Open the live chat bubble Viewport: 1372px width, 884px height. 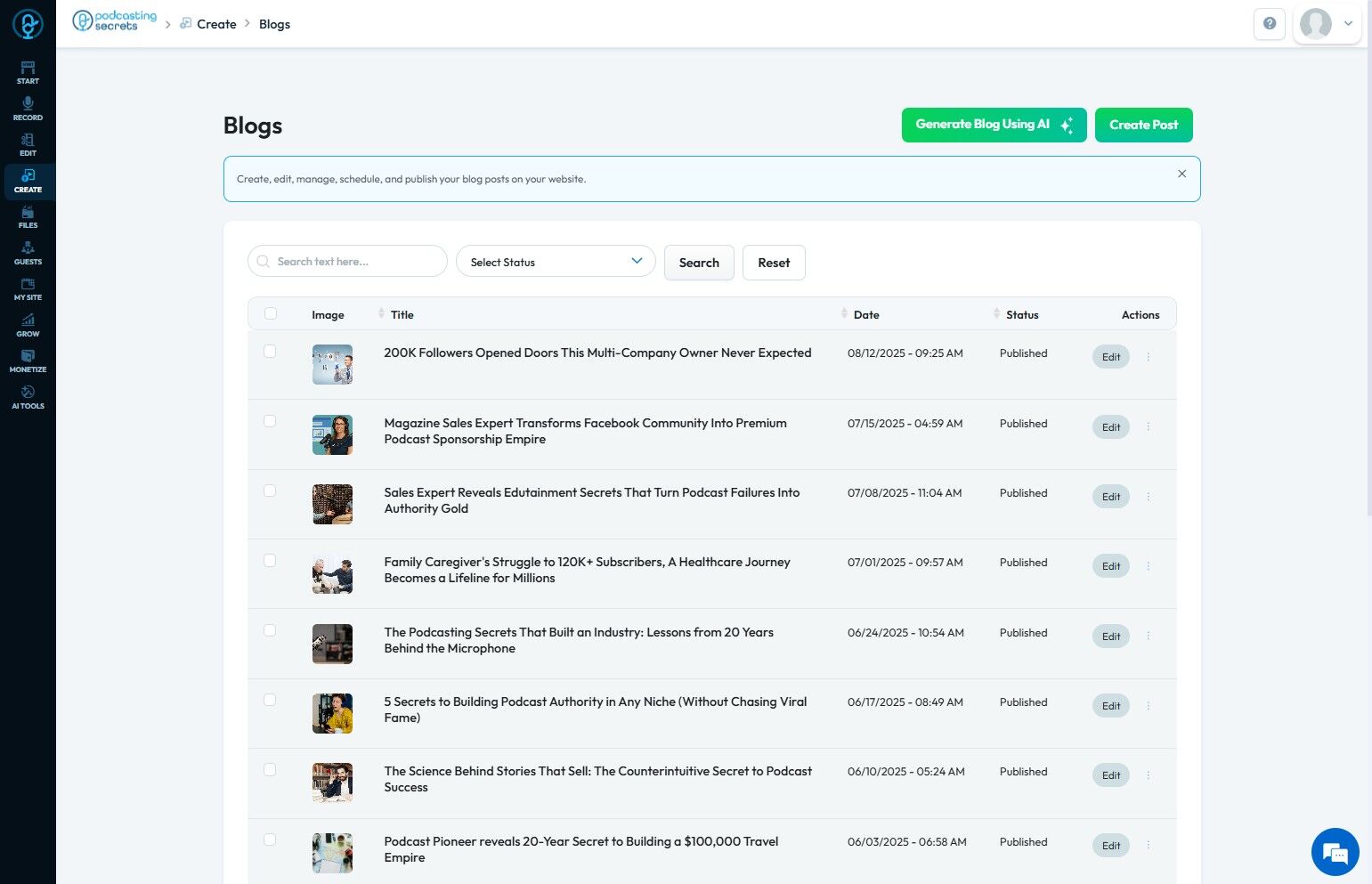(1335, 852)
